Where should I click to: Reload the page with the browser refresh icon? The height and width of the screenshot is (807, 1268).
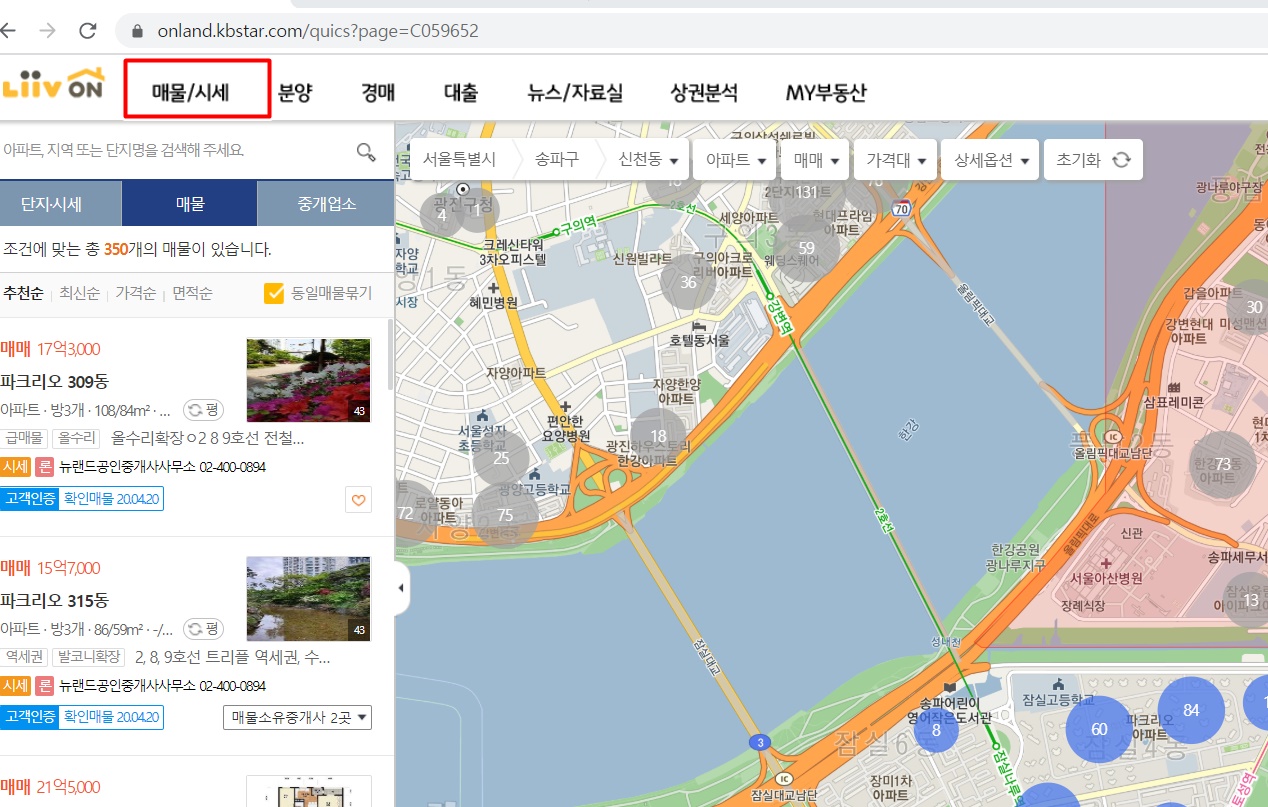88,30
